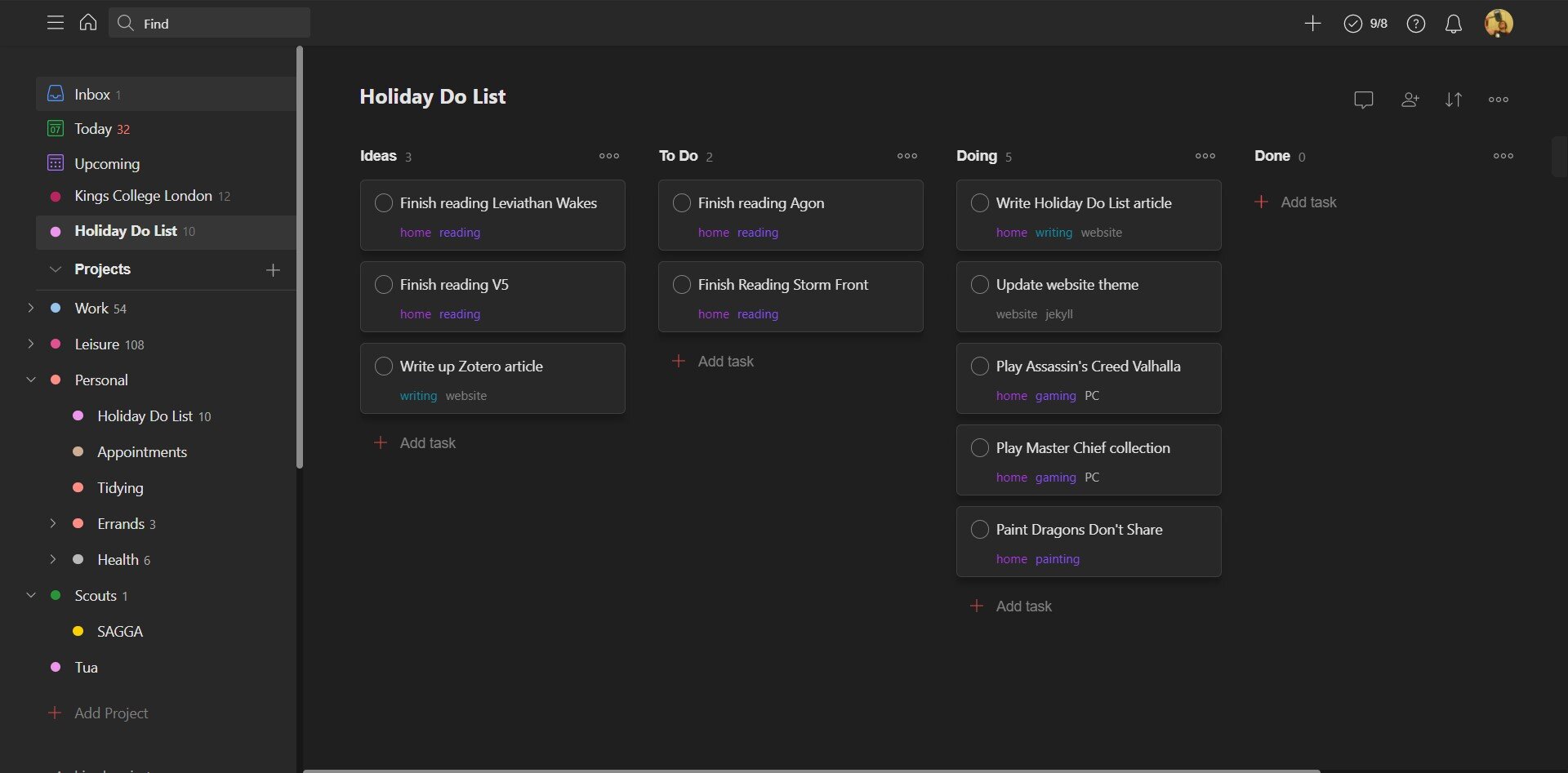Expand the Work project
The image size is (1568, 773).
pos(31,308)
